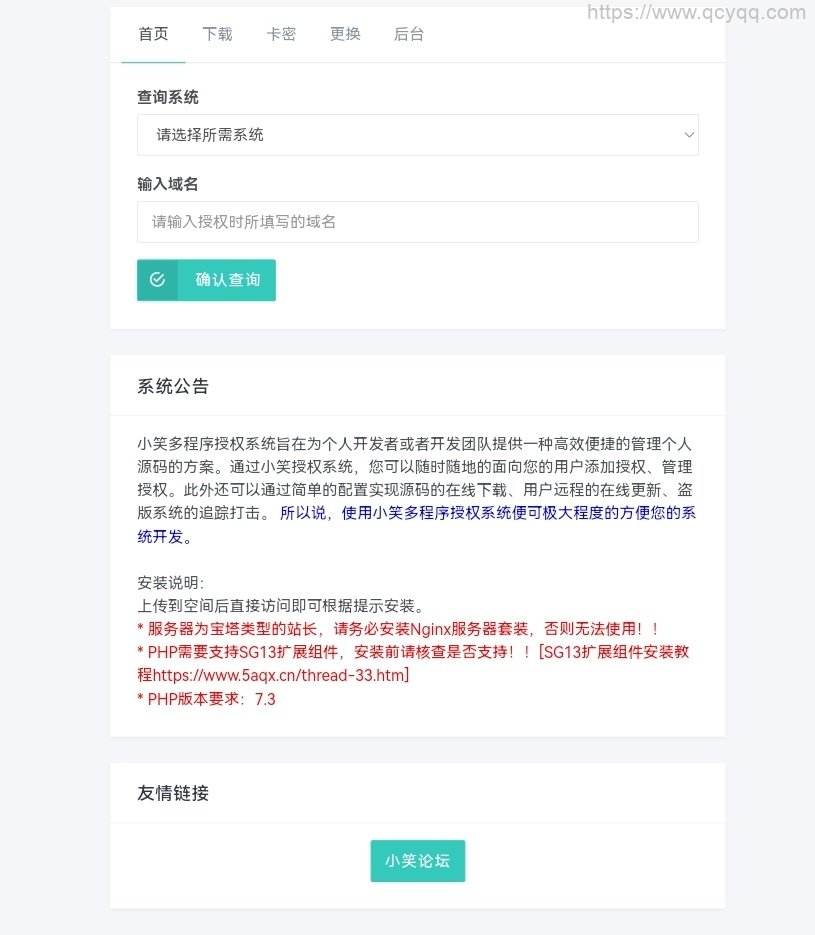Switch to the 下载 tab

coord(217,34)
